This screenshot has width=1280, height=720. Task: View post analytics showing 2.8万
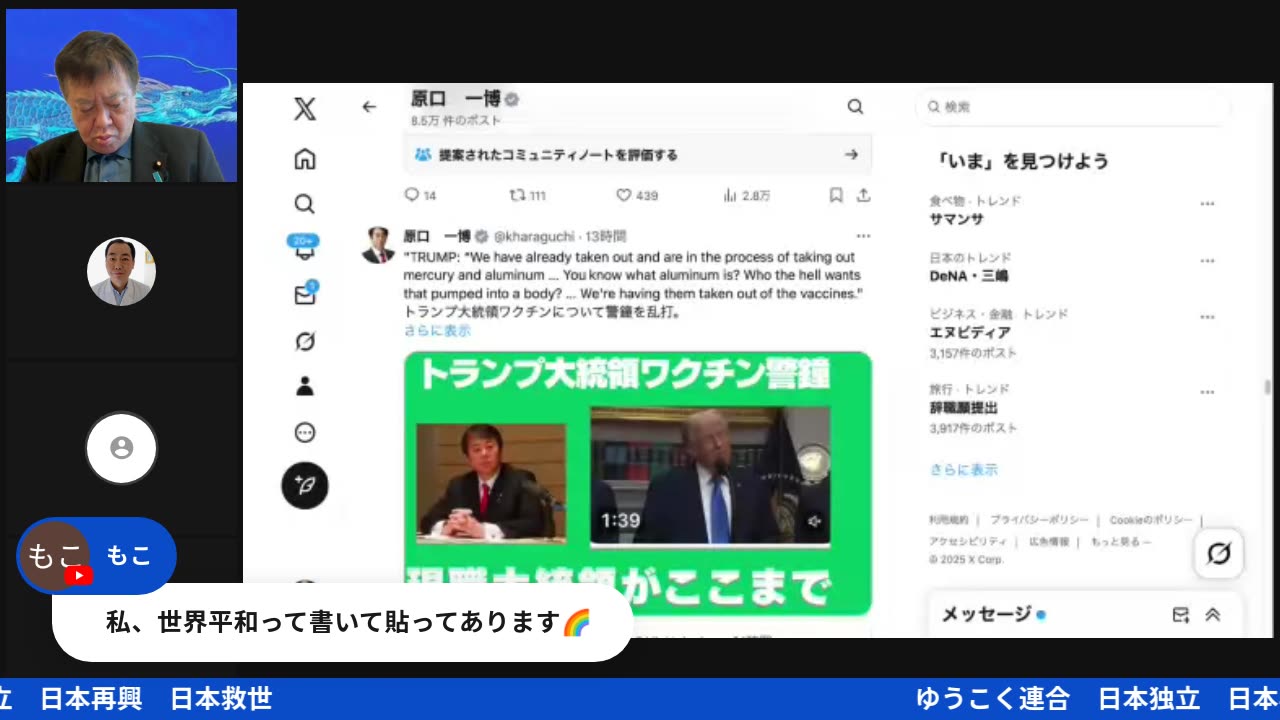[746, 195]
